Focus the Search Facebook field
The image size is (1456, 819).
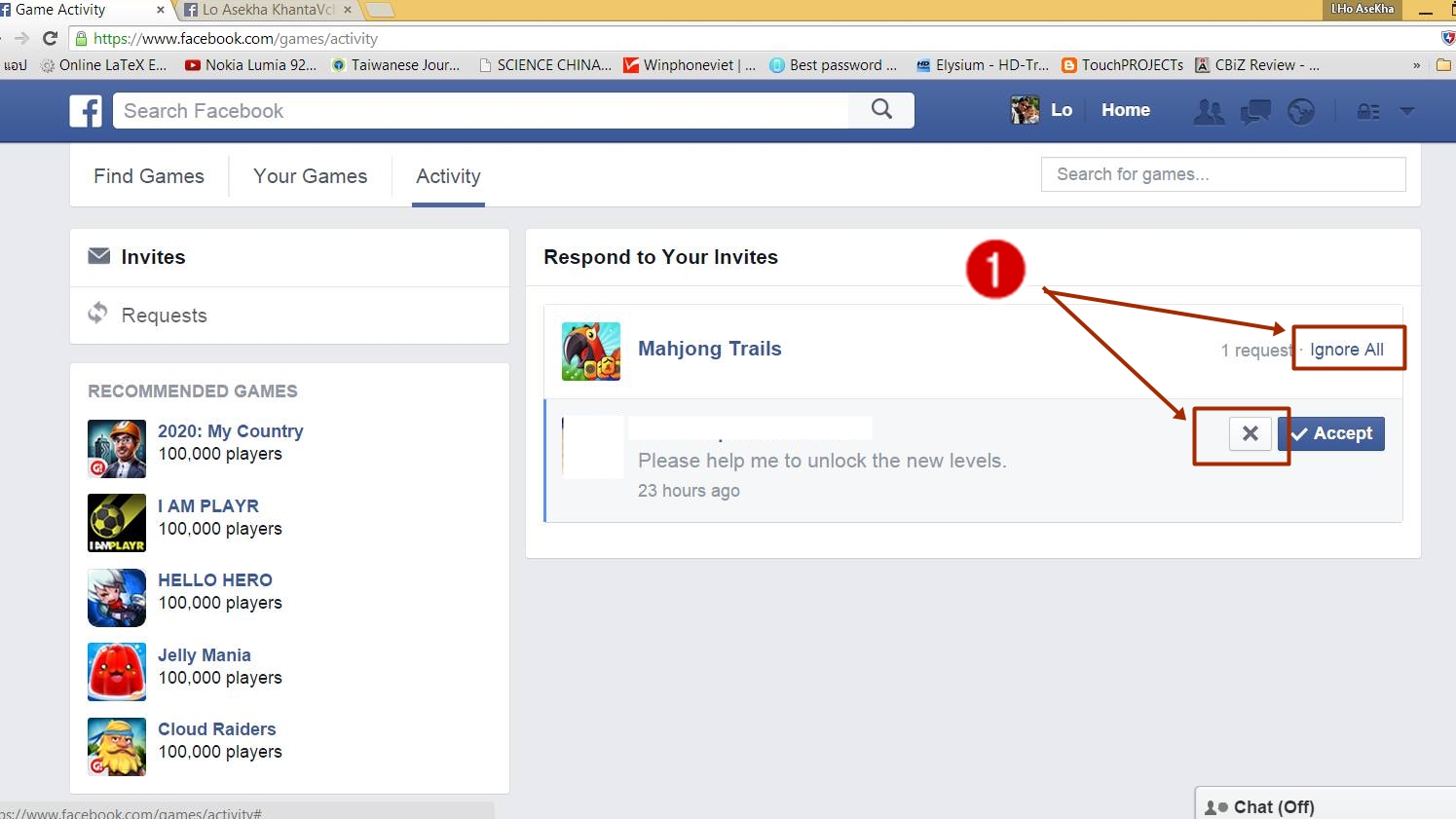tap(481, 111)
